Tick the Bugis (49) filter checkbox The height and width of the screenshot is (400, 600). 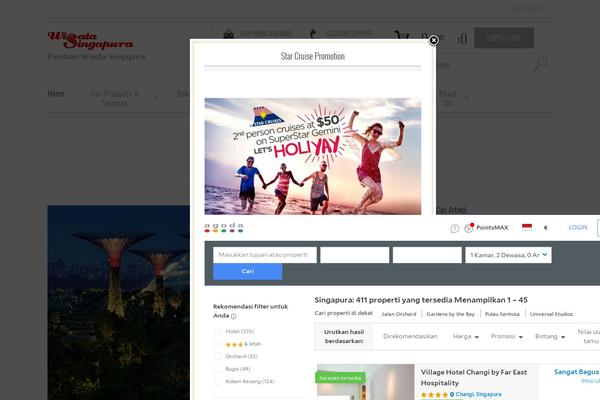[x=218, y=369]
